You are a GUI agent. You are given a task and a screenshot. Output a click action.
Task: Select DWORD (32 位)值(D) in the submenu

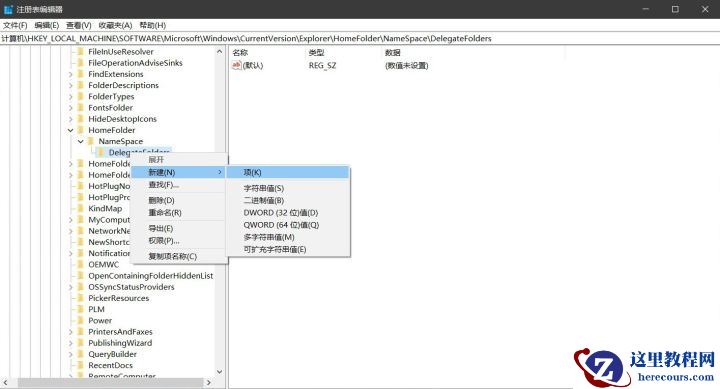pos(288,213)
